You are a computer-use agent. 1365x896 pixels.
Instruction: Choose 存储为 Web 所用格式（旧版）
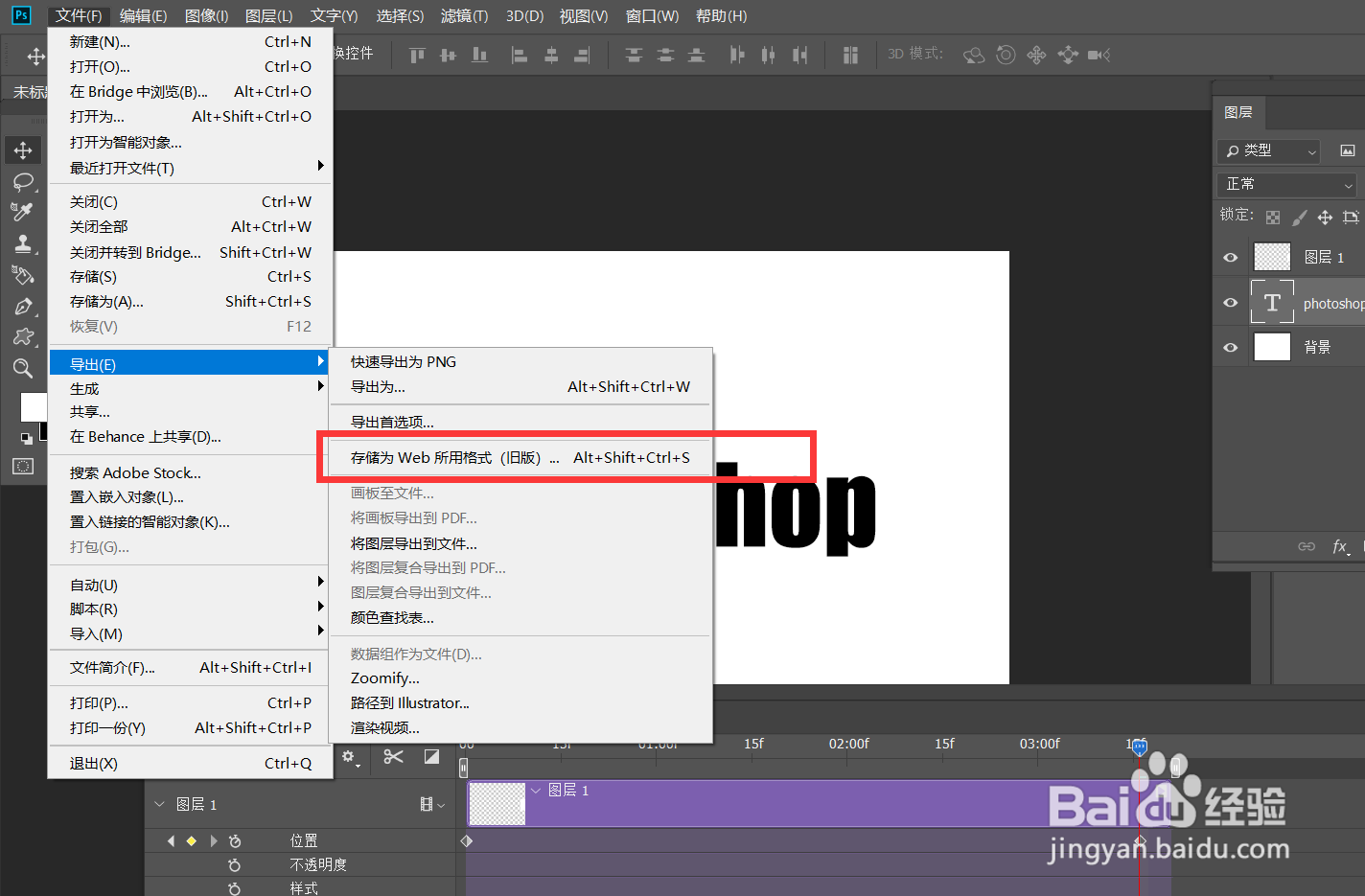pos(521,458)
